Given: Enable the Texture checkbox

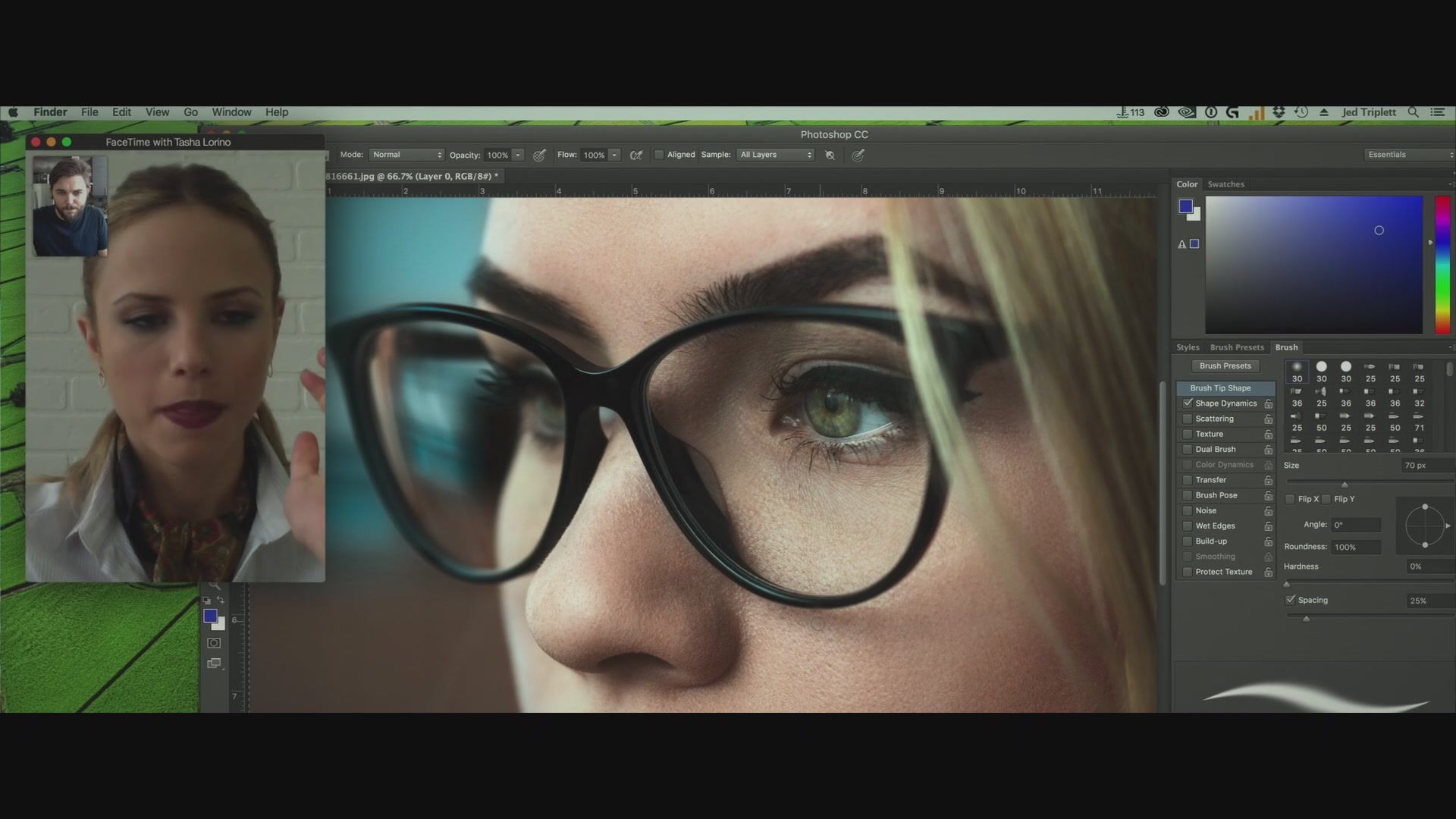Looking at the screenshot, I should click(1188, 435).
